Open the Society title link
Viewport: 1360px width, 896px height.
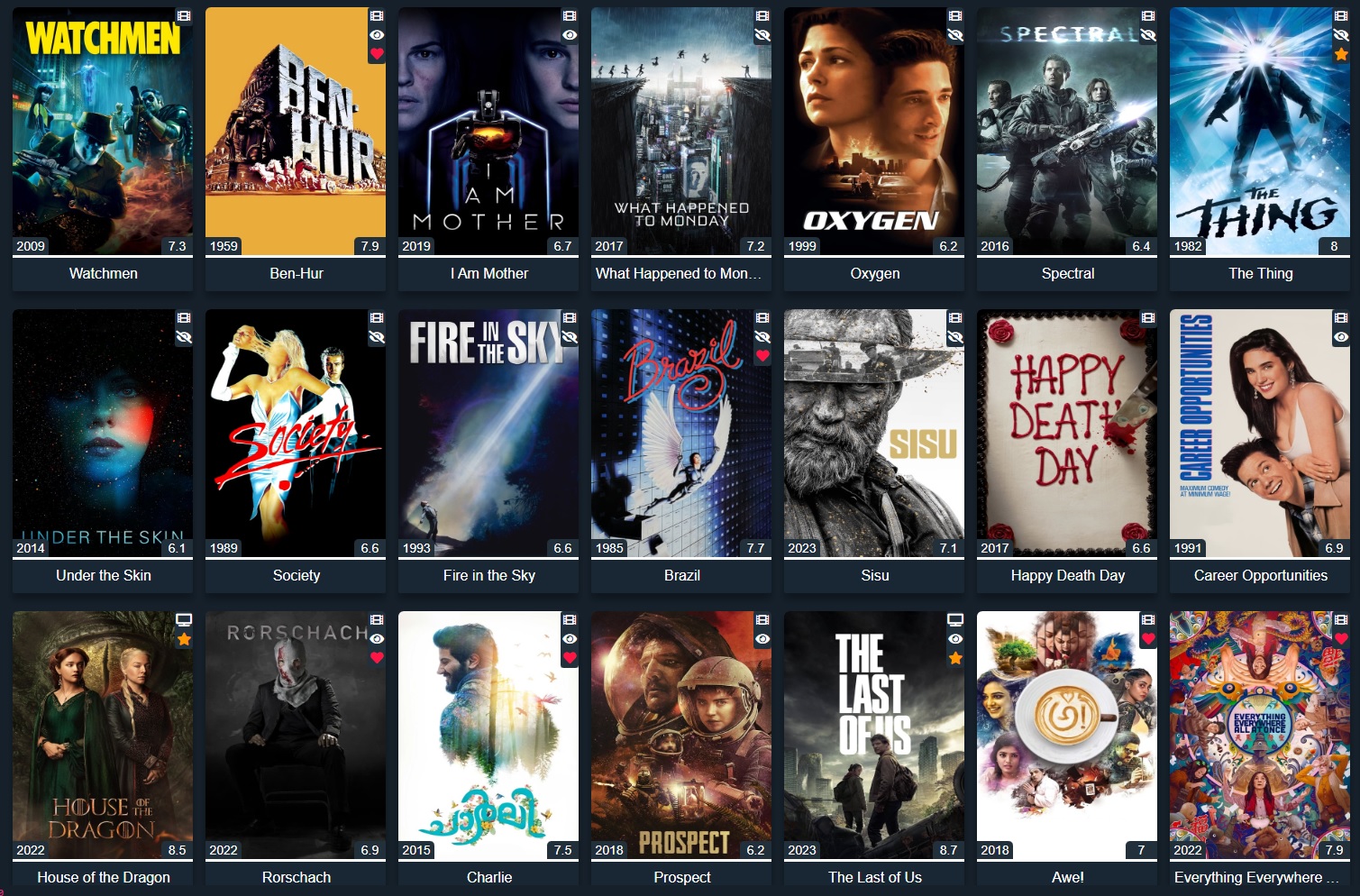pos(297,575)
